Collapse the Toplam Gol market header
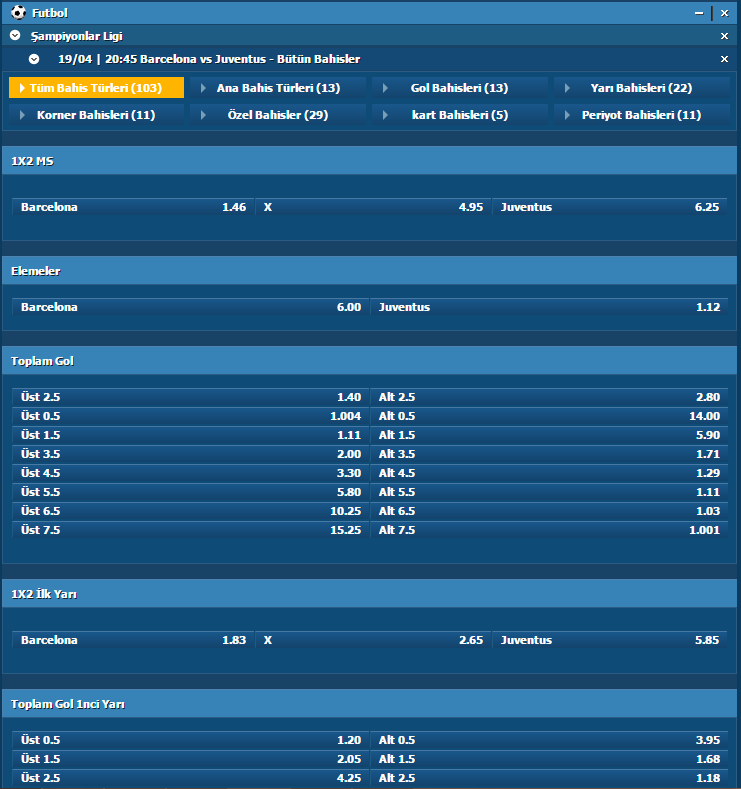 click(370, 361)
